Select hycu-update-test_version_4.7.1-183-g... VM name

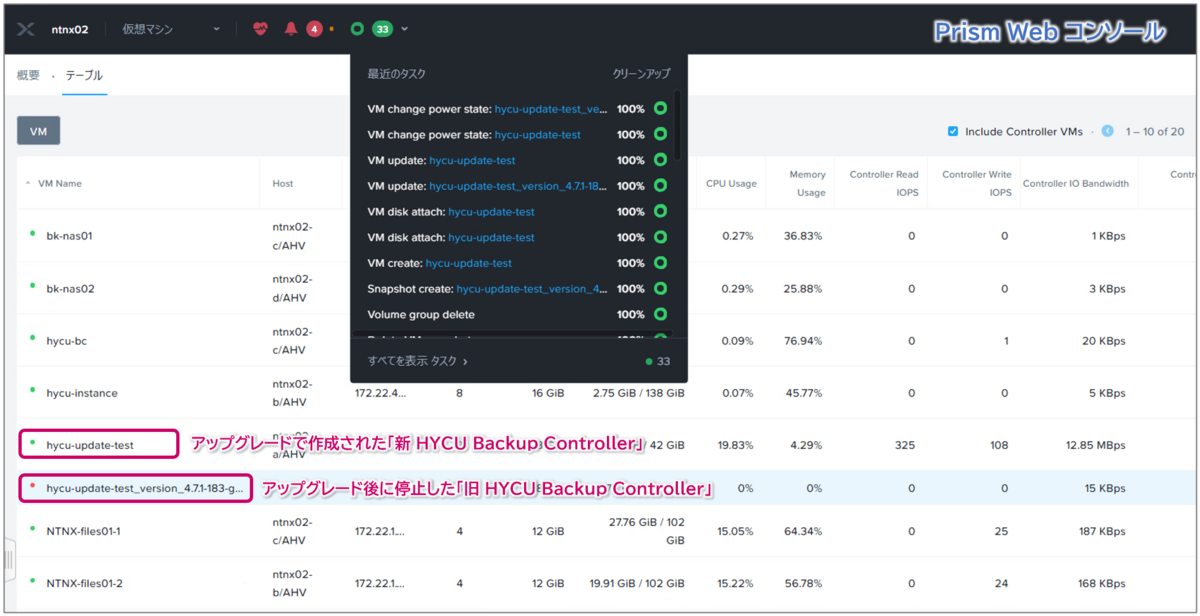tap(144, 488)
